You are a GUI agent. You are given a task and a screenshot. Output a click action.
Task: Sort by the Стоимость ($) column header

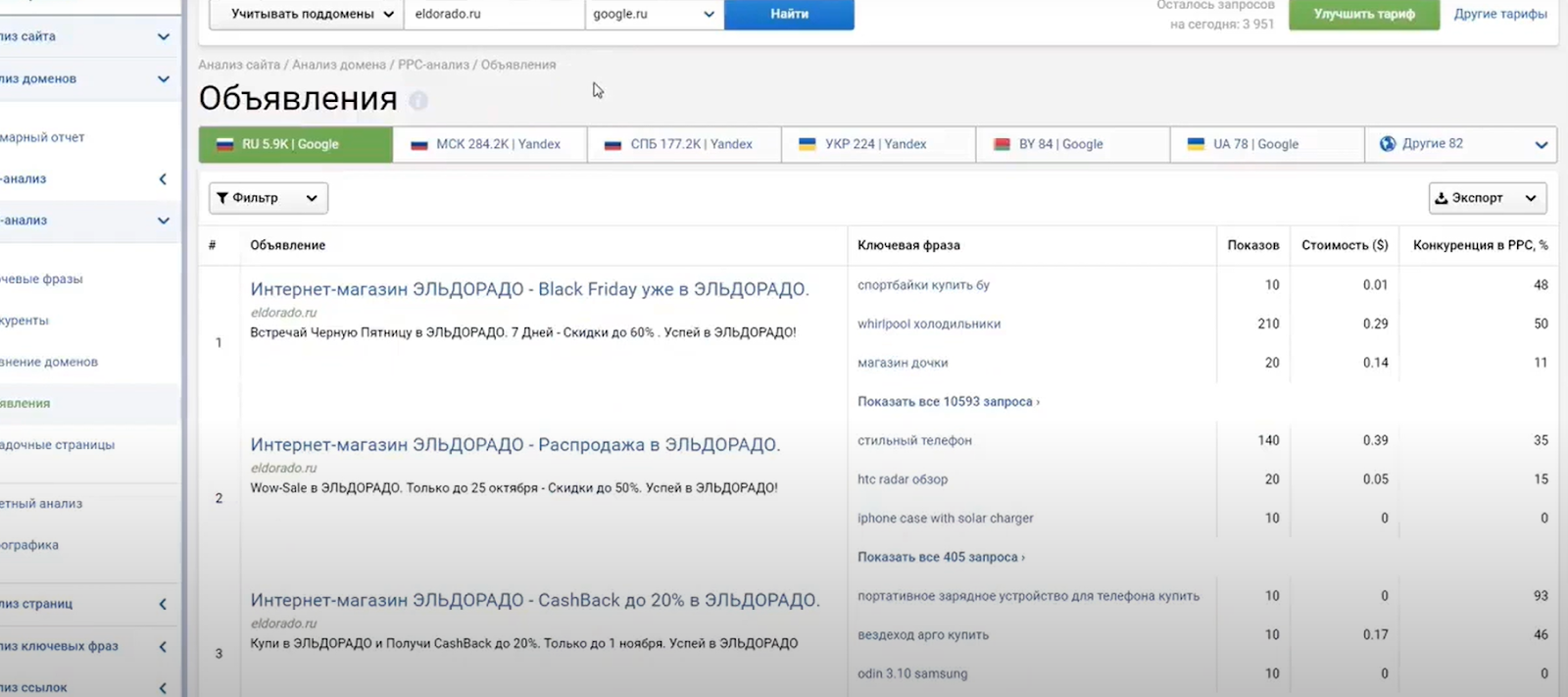point(1345,245)
